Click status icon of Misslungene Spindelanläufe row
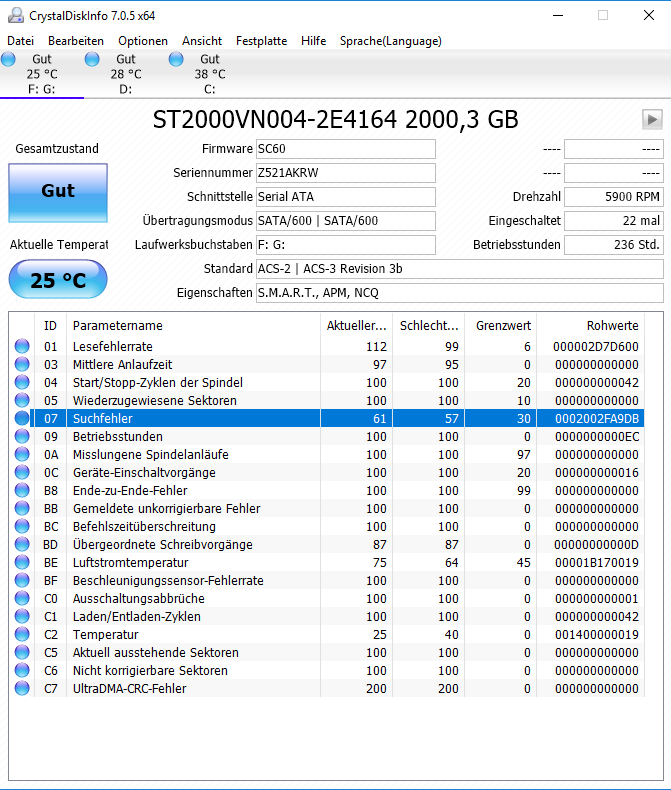 [x=22, y=454]
